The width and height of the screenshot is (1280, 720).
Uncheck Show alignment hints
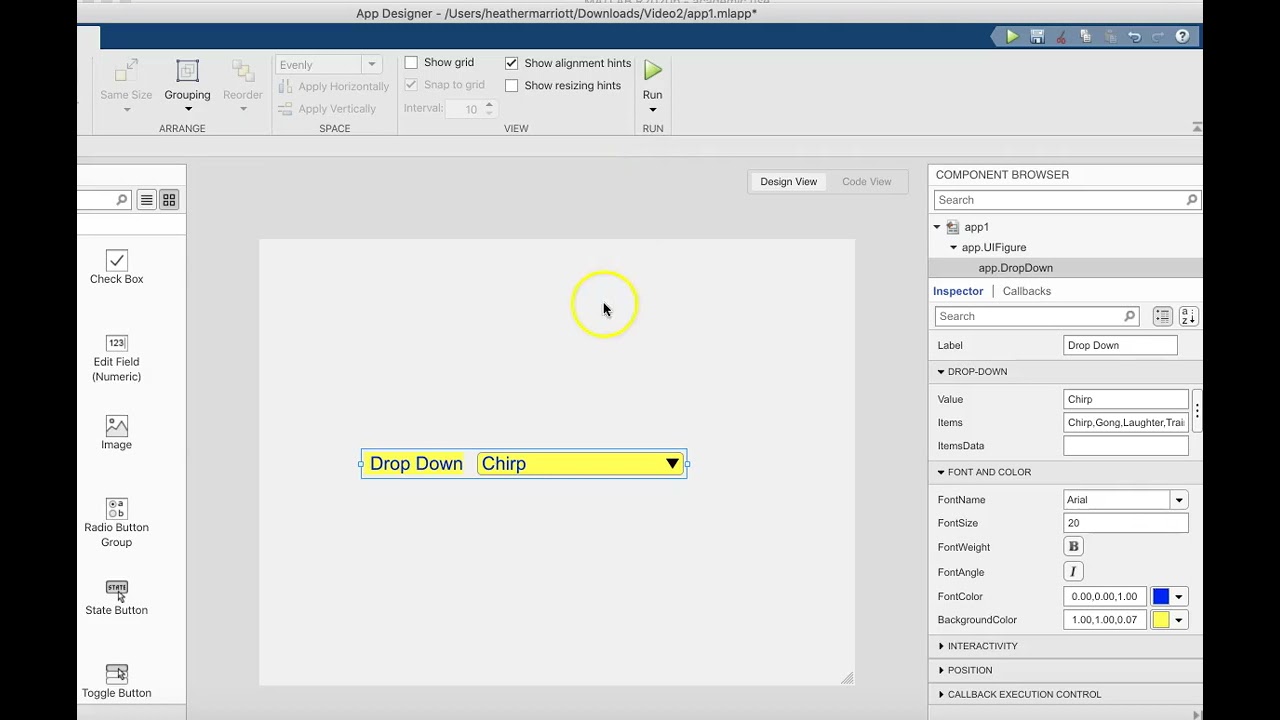point(511,63)
